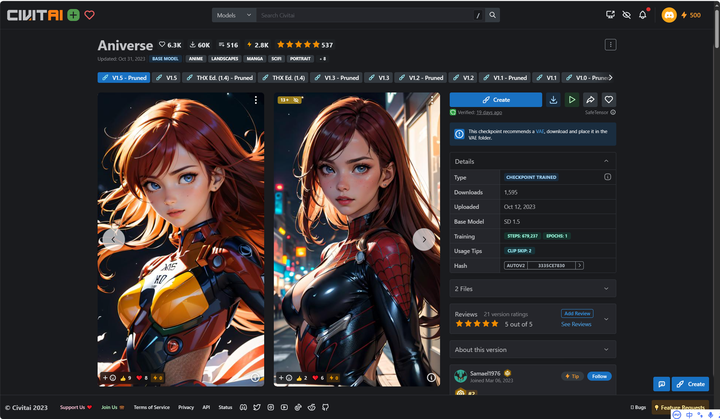
Task: Click the VAE link in the notice
Action: [x=540, y=131]
